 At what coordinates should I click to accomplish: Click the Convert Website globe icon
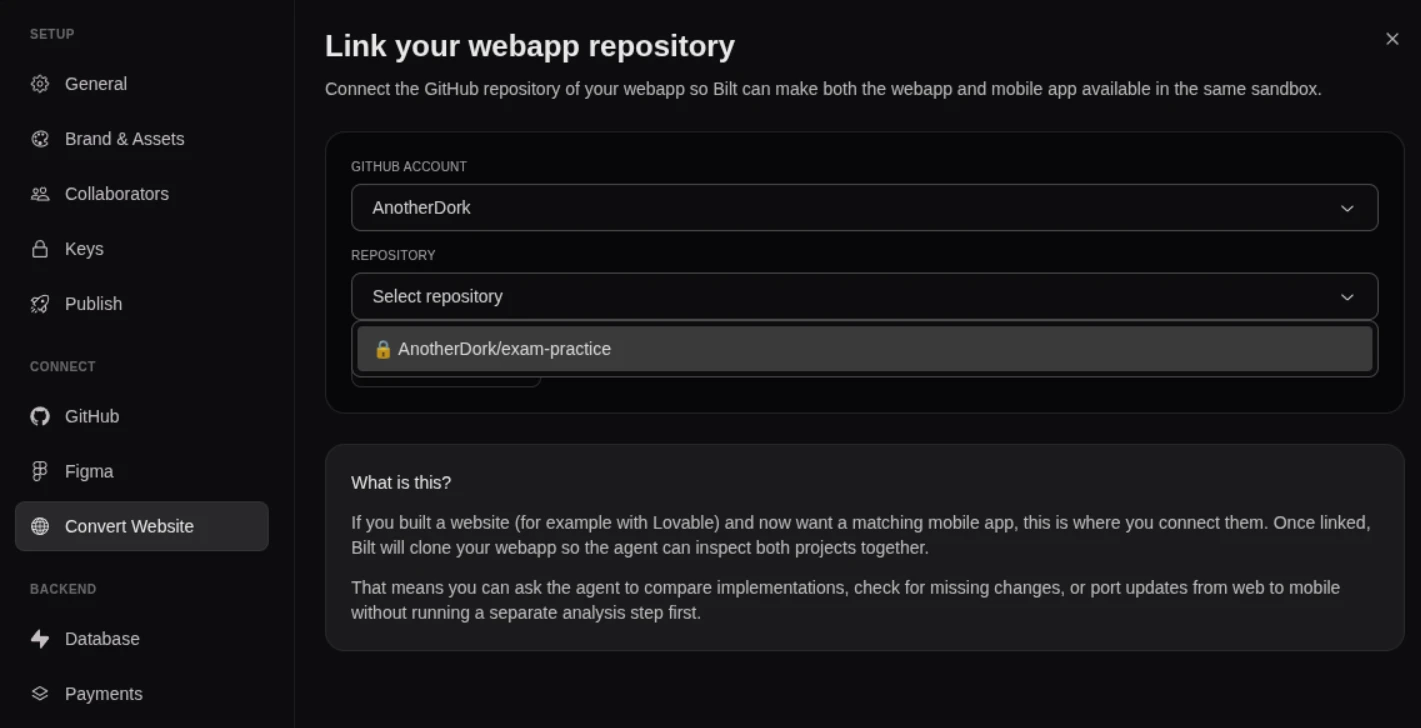point(40,526)
